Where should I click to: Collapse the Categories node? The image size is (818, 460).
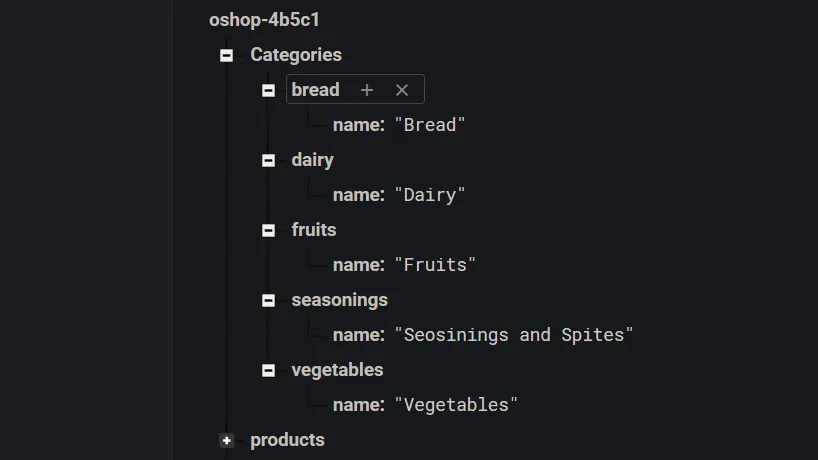click(227, 56)
